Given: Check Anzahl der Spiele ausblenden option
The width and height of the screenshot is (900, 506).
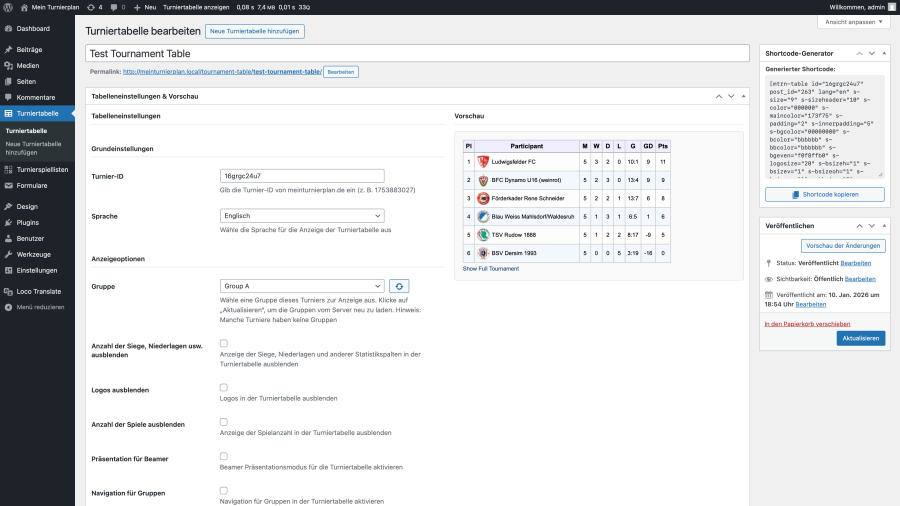Looking at the screenshot, I should pyautogui.click(x=224, y=422).
